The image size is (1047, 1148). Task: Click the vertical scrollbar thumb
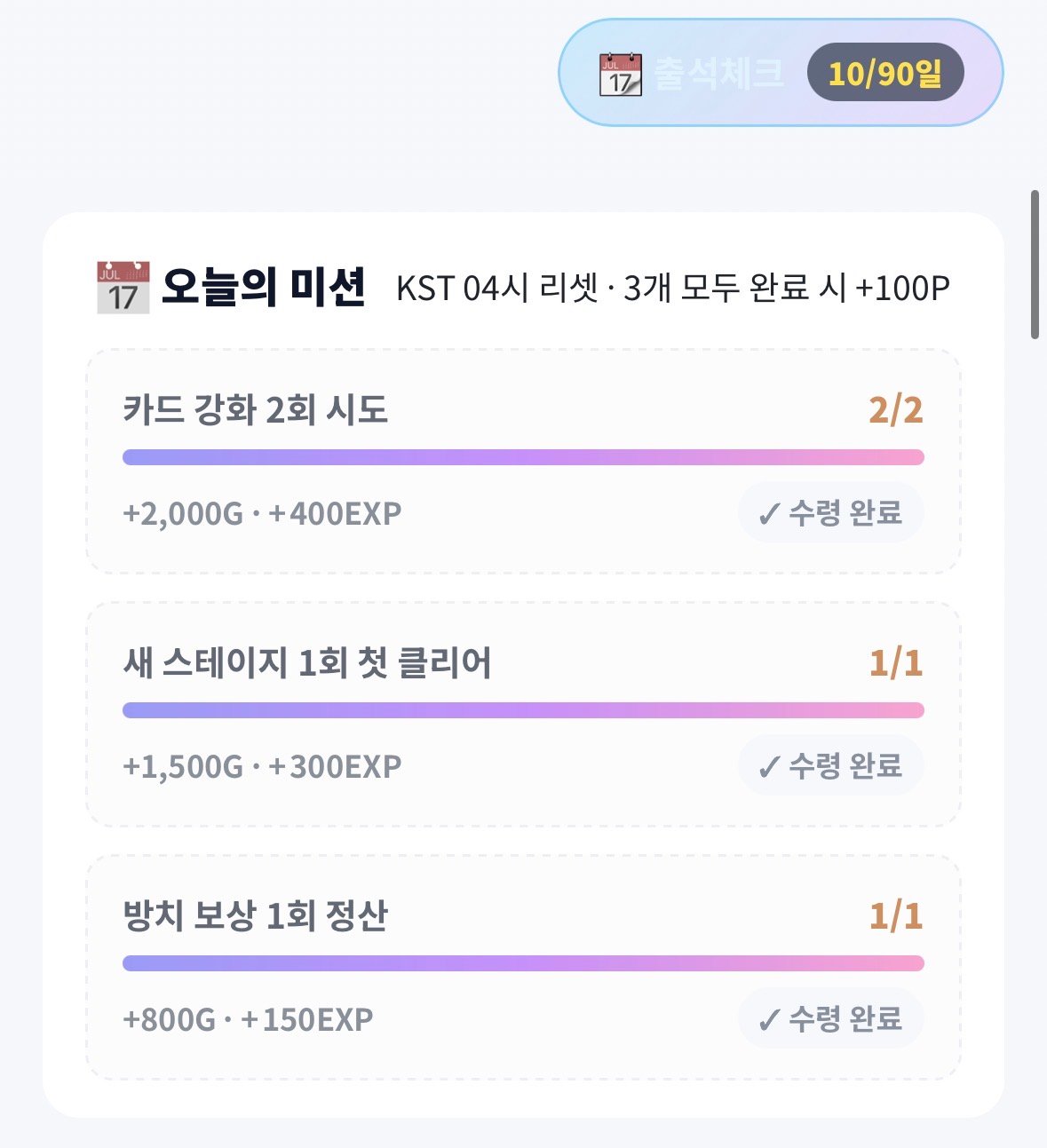1035,264
